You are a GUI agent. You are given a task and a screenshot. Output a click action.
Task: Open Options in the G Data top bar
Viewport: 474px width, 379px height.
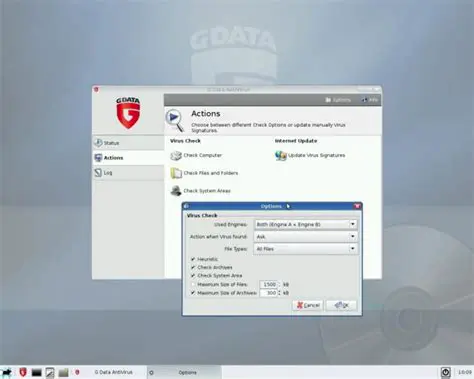pyautogui.click(x=338, y=100)
